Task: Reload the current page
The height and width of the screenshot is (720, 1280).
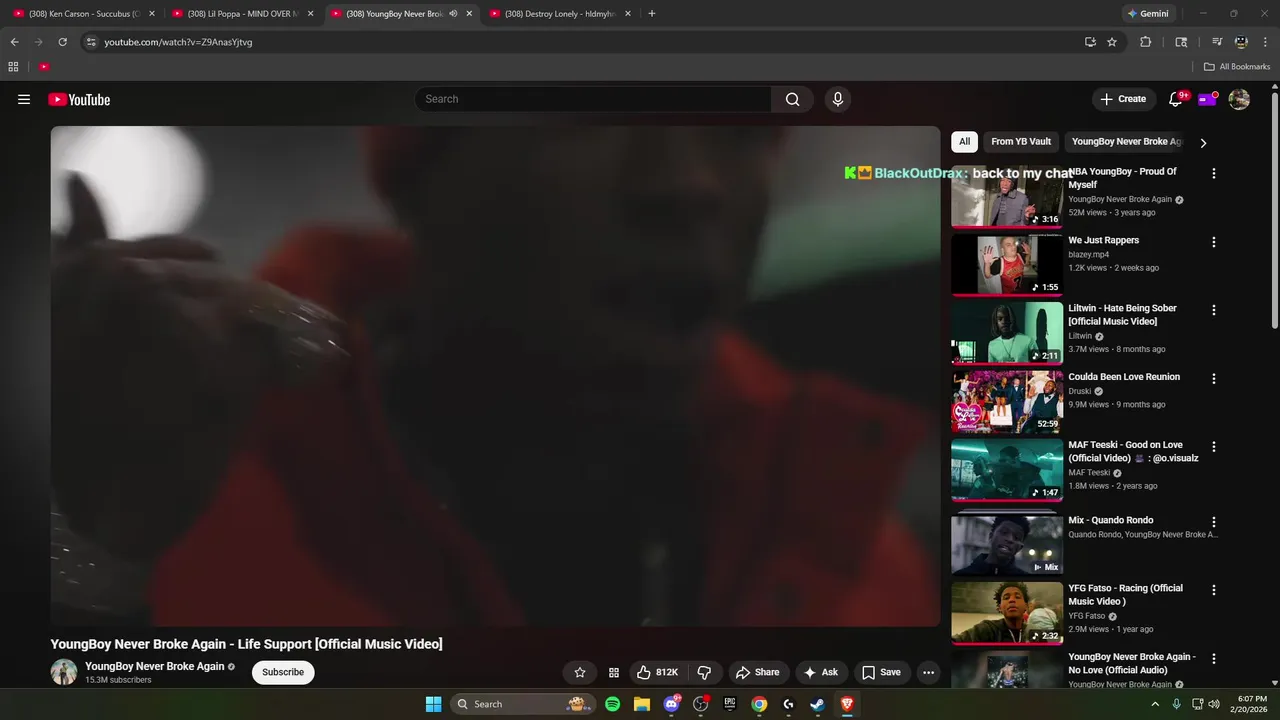Action: [x=62, y=42]
